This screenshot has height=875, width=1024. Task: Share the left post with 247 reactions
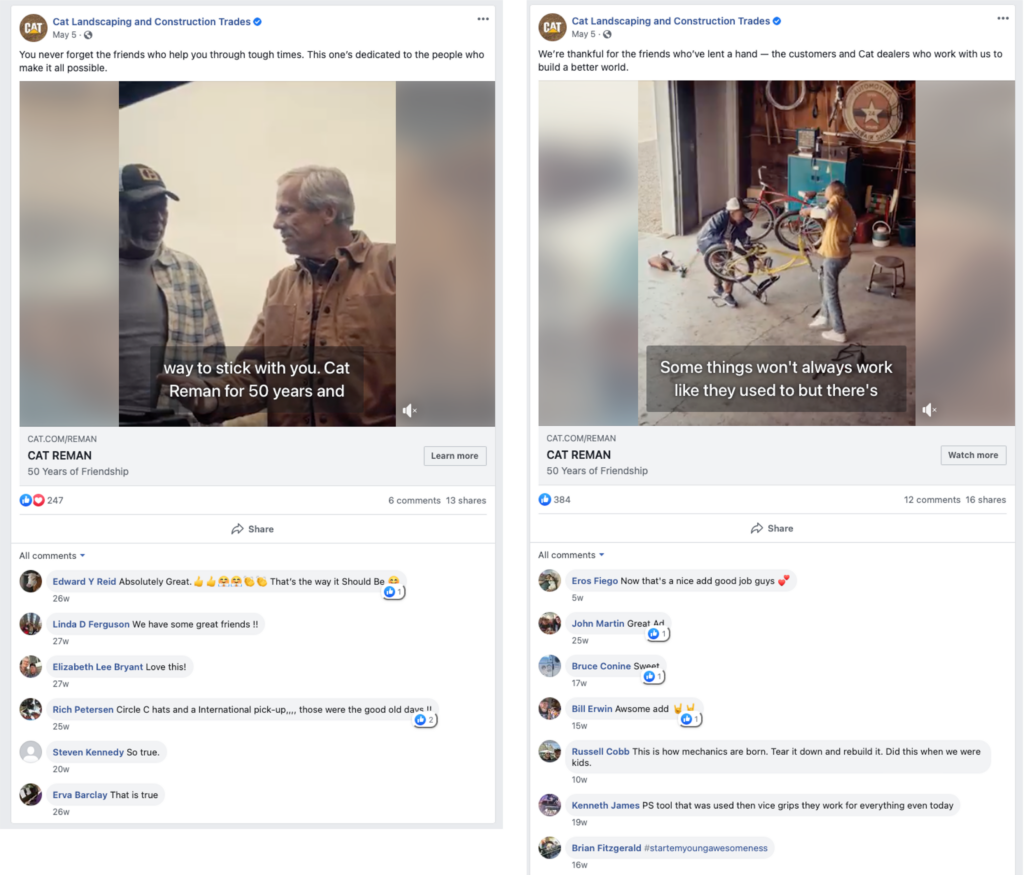253,529
